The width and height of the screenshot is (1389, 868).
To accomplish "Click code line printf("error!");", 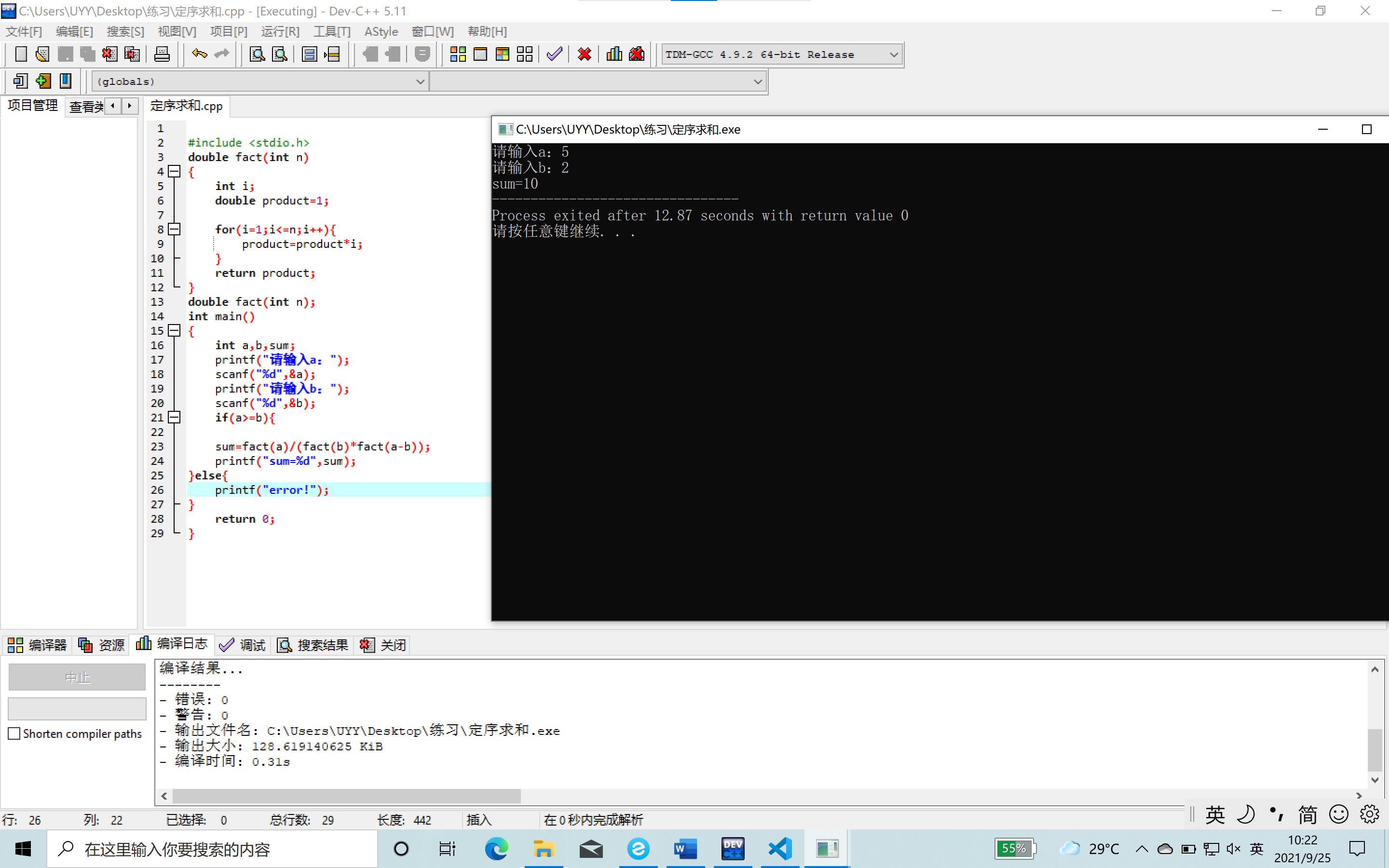I will click(x=272, y=489).
